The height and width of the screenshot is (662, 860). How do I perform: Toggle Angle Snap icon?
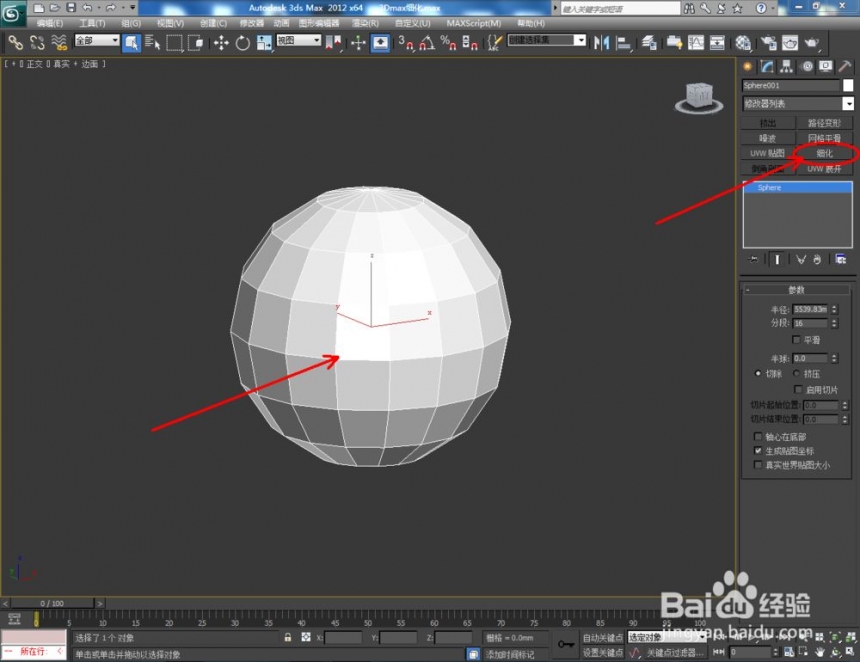[427, 42]
